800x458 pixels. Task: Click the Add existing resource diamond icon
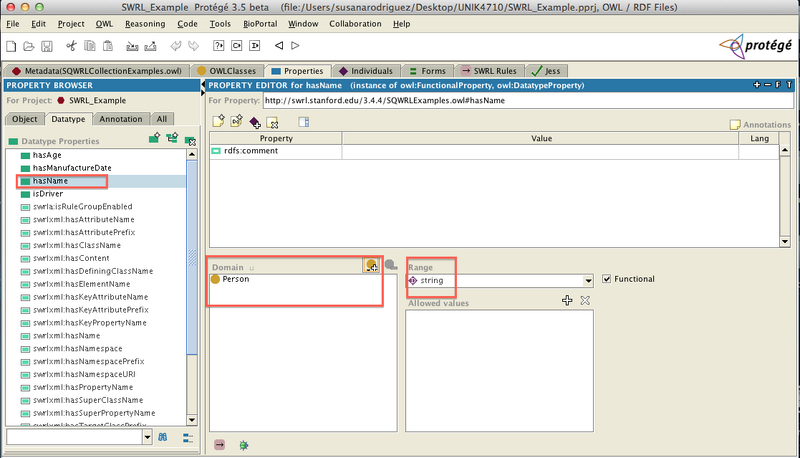click(255, 122)
